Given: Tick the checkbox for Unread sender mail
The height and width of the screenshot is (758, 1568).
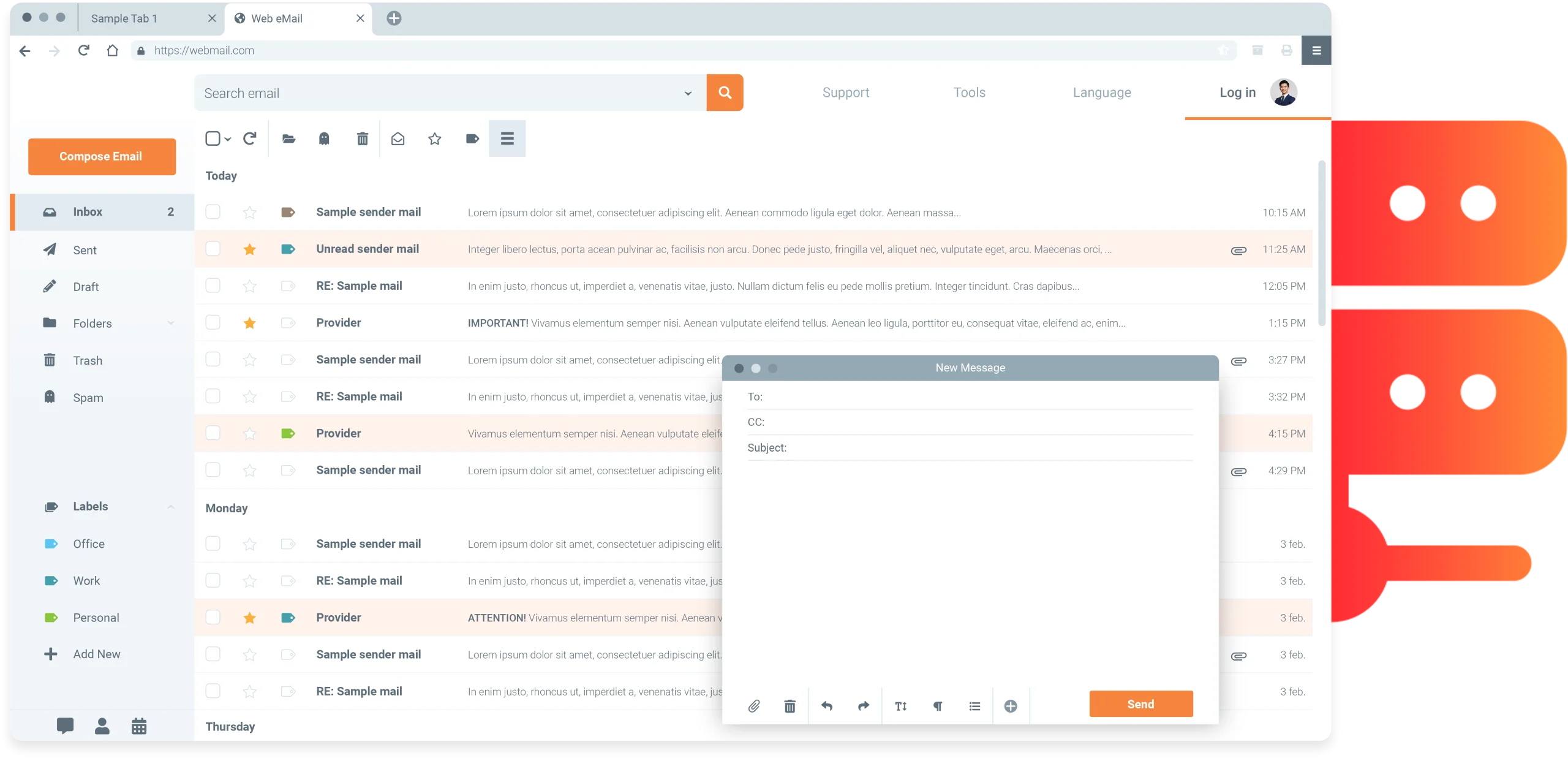Looking at the screenshot, I should coord(213,249).
